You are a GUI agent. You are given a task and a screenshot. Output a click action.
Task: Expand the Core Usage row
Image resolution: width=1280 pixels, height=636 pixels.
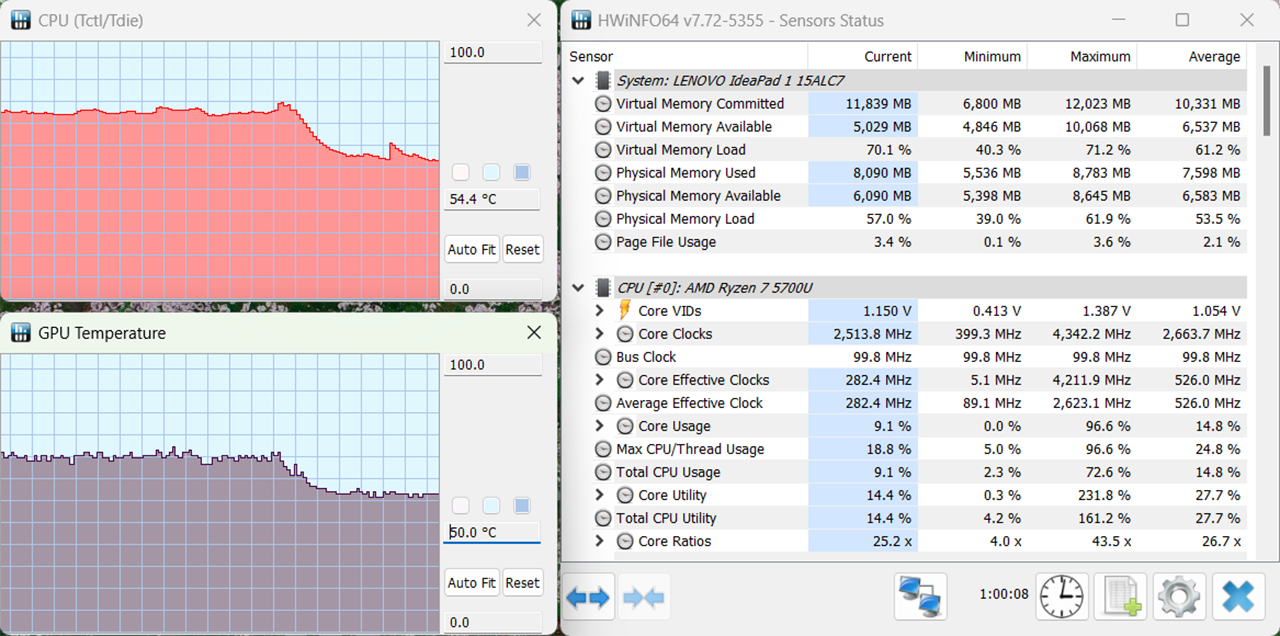click(600, 426)
